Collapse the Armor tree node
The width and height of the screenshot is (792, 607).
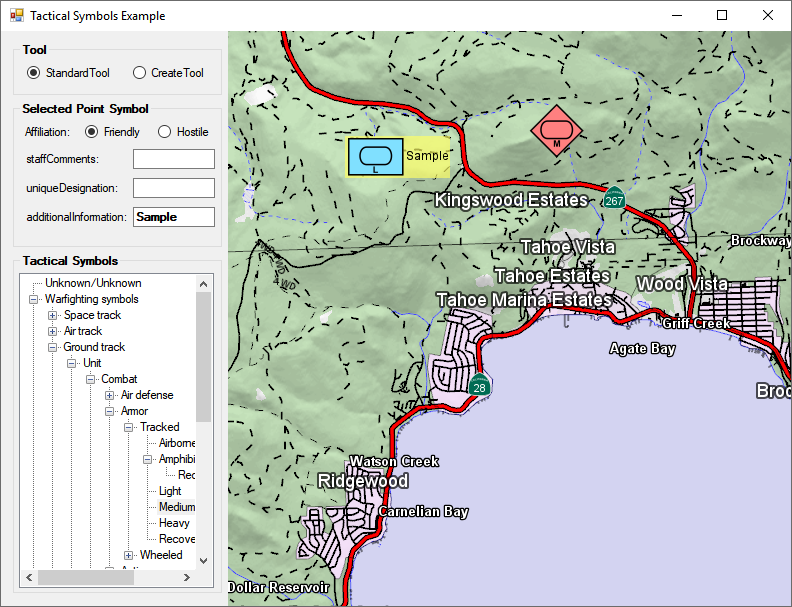(110, 411)
